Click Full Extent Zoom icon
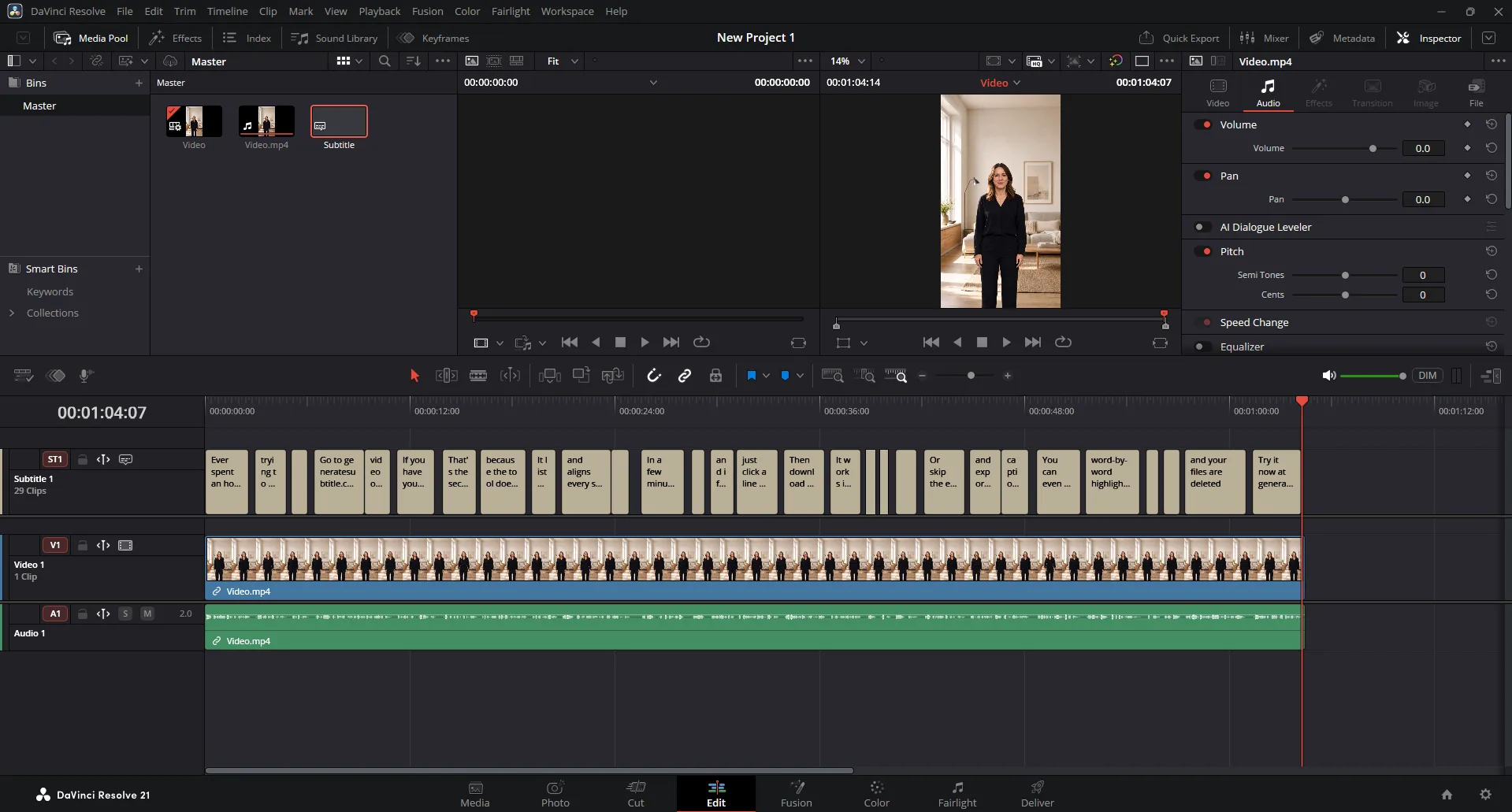 pos(832,376)
